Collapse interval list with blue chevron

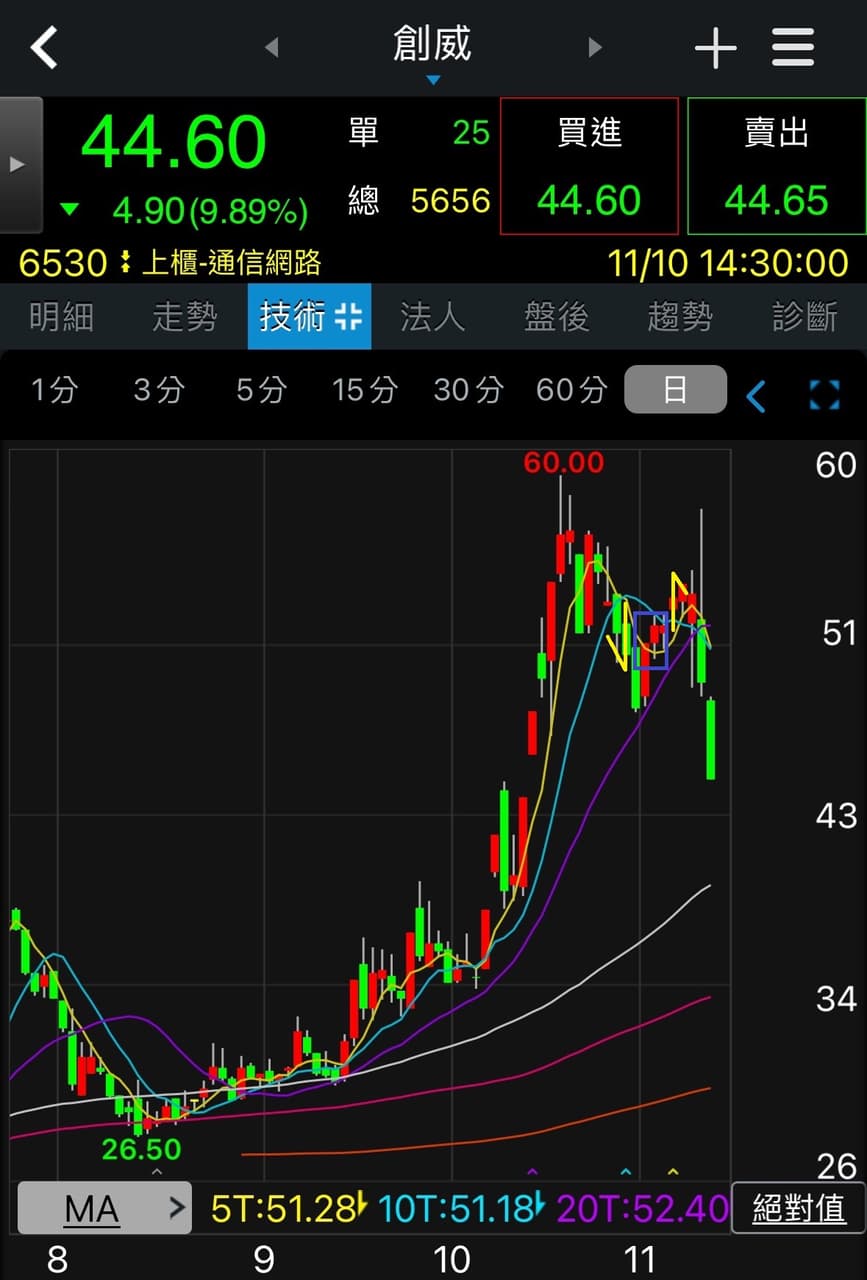(756, 396)
